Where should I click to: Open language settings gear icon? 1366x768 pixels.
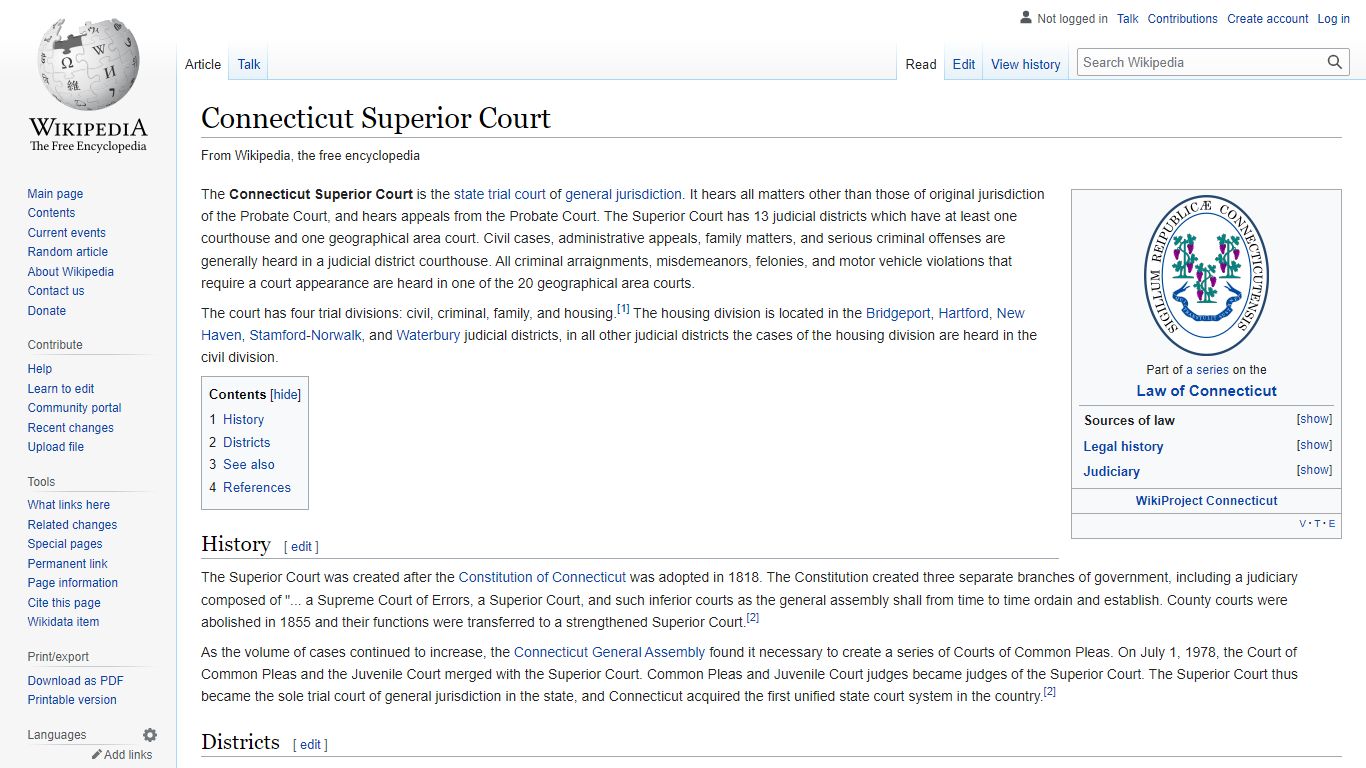click(150, 735)
